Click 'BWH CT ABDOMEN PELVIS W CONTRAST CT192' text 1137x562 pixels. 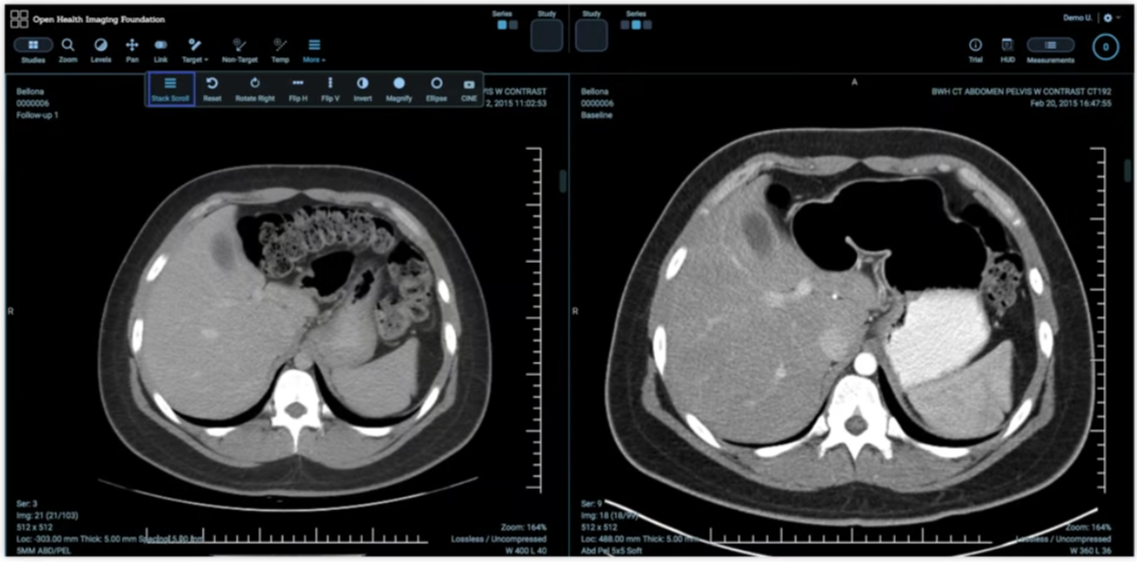click(1022, 92)
